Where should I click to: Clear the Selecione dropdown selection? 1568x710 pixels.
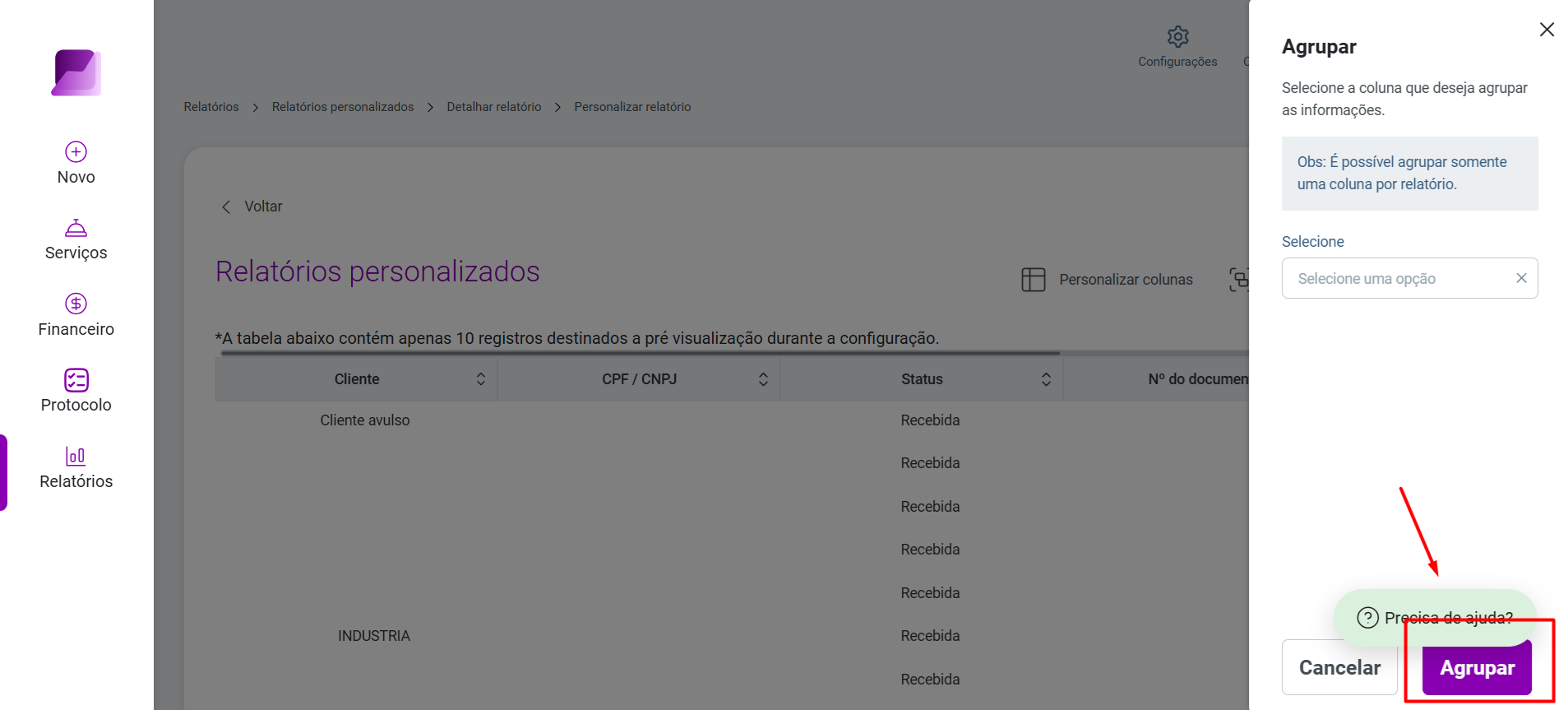point(1521,278)
